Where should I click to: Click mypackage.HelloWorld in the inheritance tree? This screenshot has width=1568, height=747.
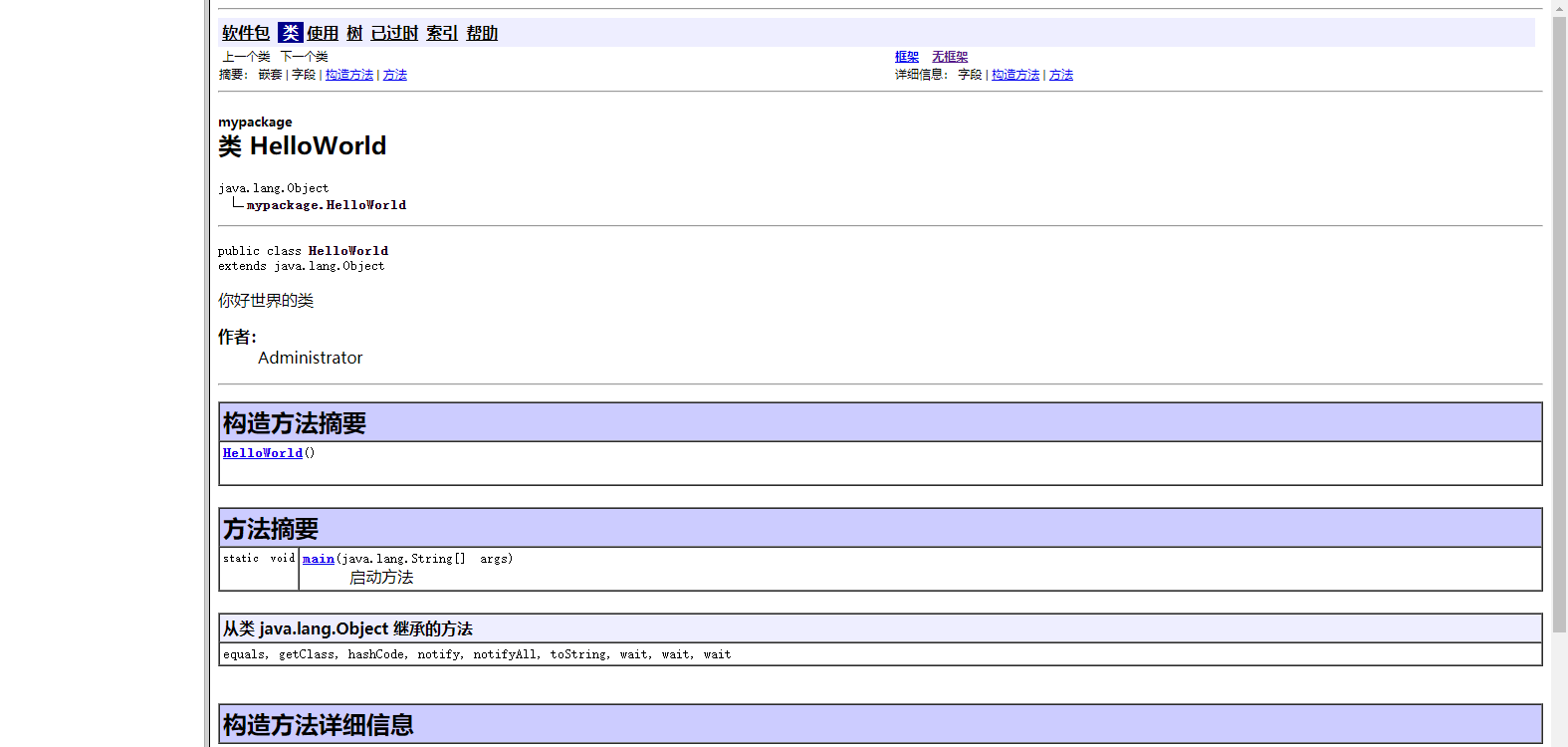tap(327, 205)
